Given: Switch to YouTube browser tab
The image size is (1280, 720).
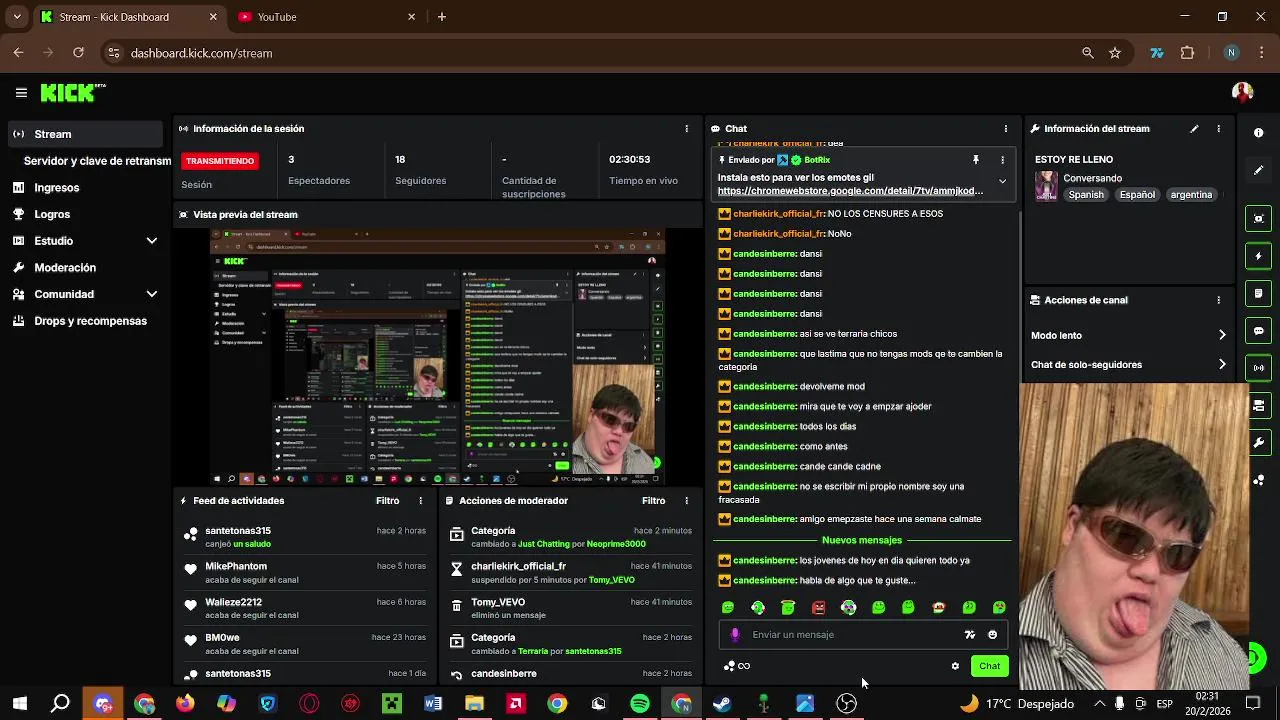Looking at the screenshot, I should click(327, 17).
